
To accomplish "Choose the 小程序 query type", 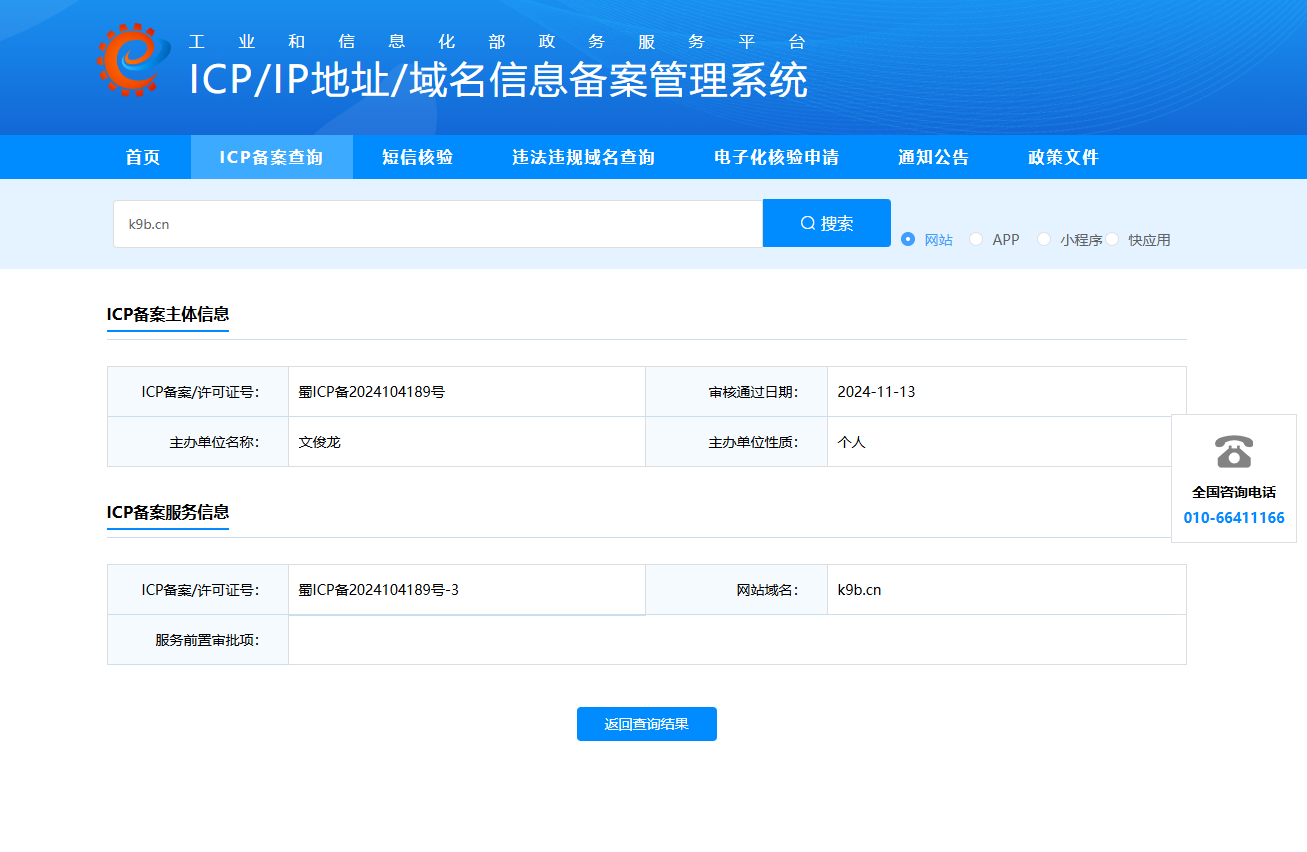I will 1044,239.
